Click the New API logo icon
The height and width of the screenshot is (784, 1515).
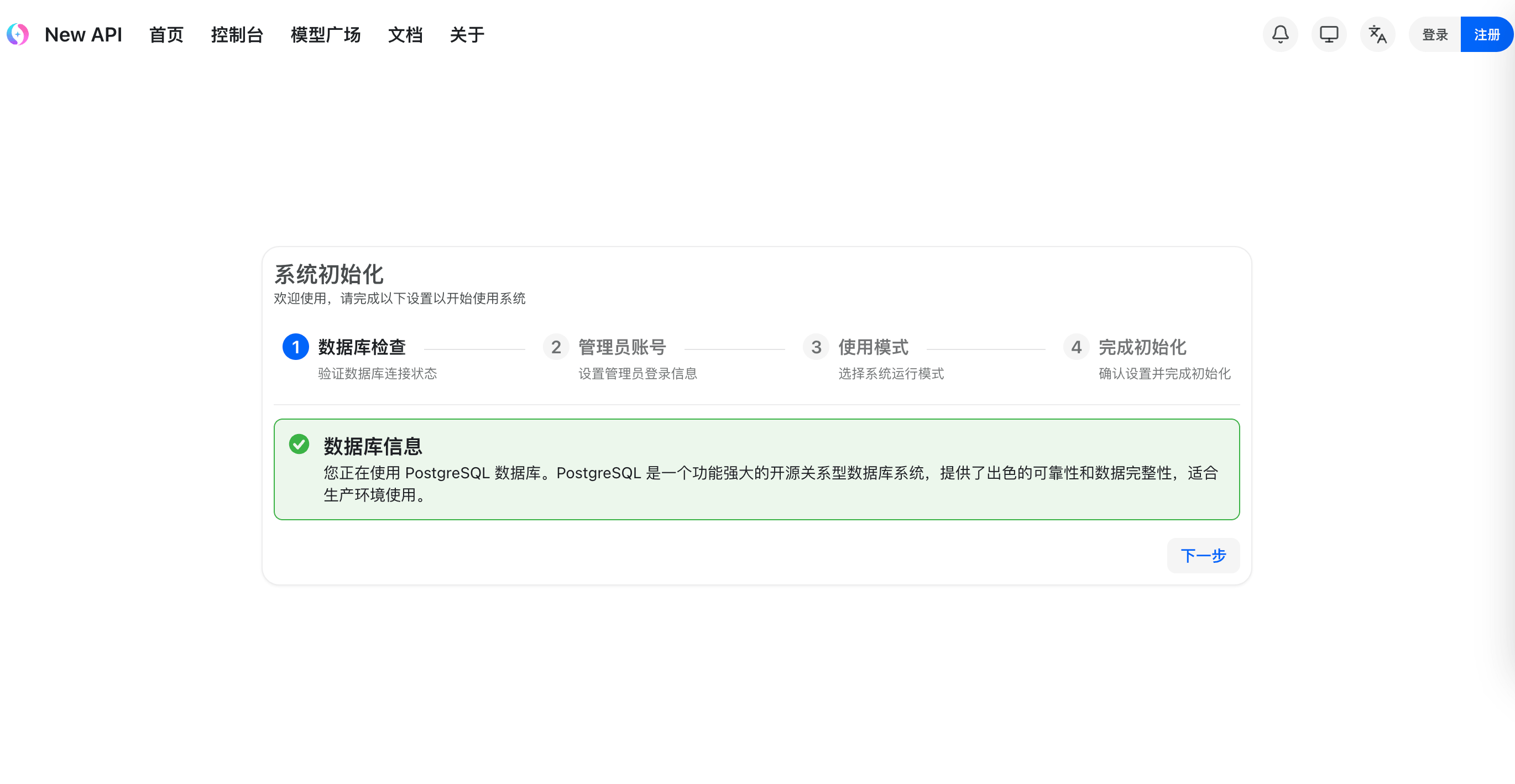click(18, 34)
